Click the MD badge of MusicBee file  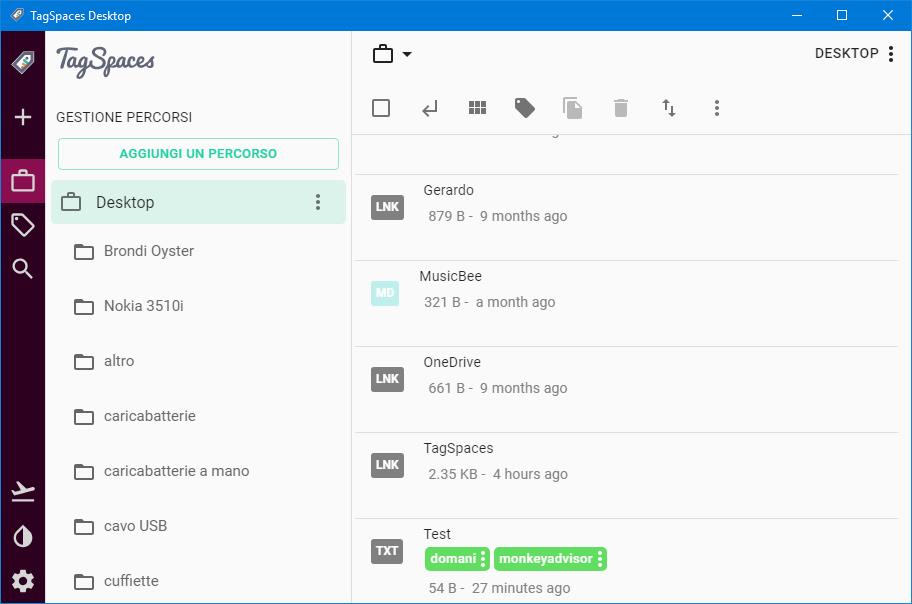click(x=385, y=293)
